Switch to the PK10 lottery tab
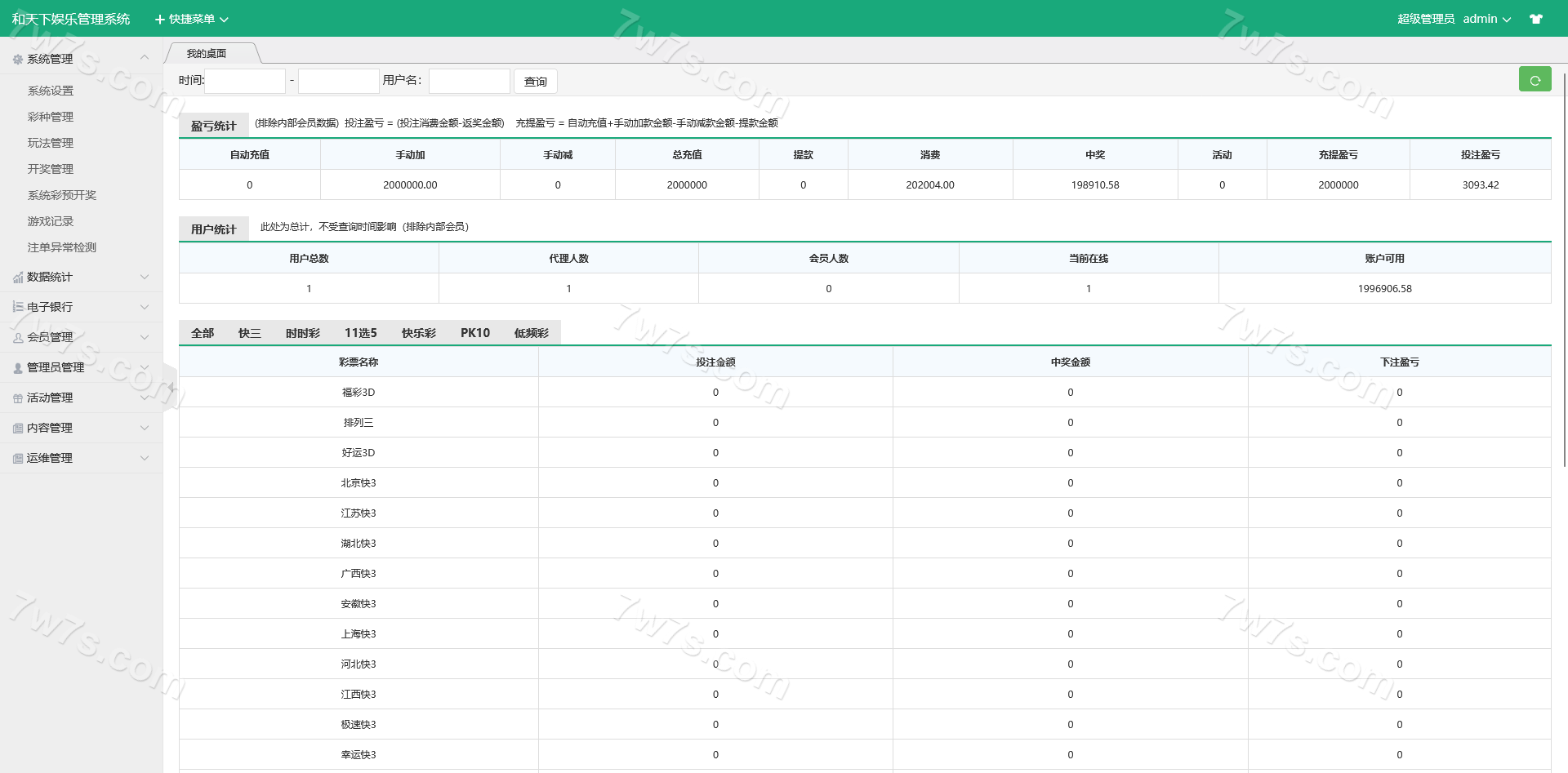This screenshot has width=1568, height=773. 474,333
